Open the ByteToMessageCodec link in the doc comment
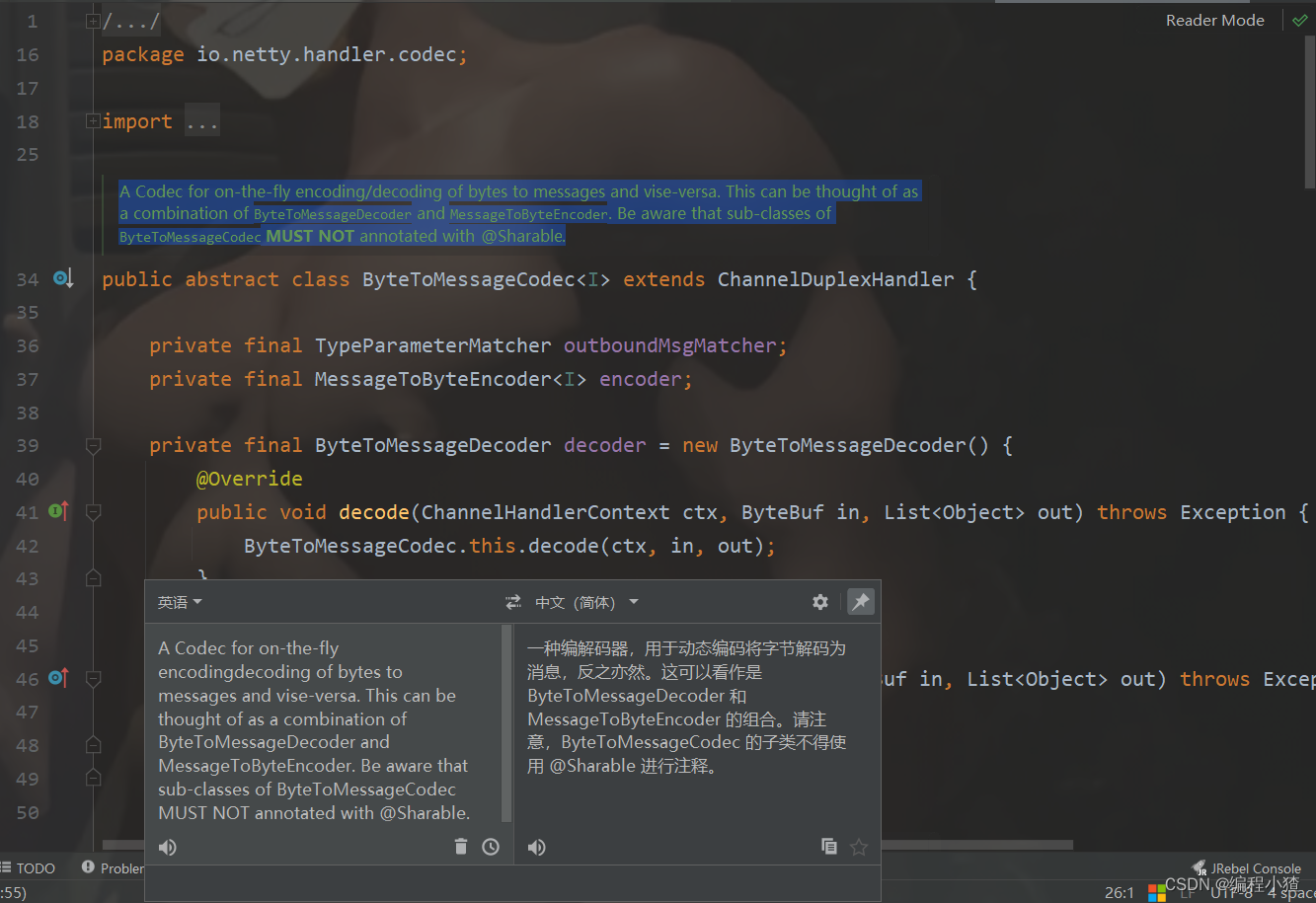The image size is (1316, 903). pyautogui.click(x=191, y=237)
